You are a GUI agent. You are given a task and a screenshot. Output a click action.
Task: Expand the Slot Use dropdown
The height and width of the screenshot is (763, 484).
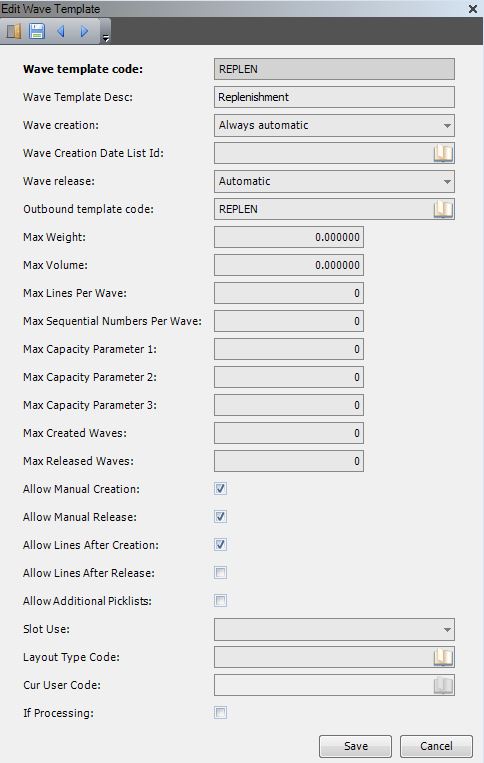point(447,630)
